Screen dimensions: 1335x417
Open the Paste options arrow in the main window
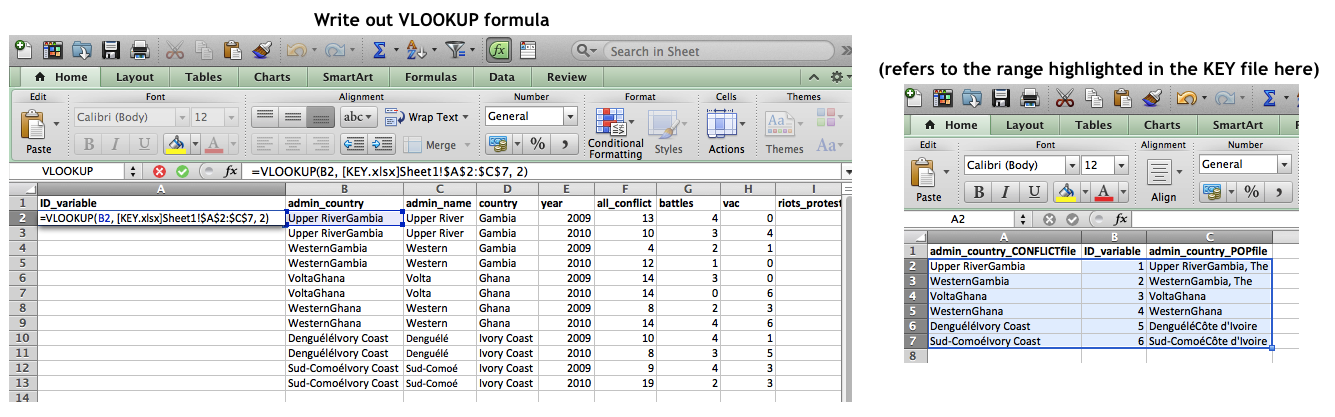click(56, 124)
